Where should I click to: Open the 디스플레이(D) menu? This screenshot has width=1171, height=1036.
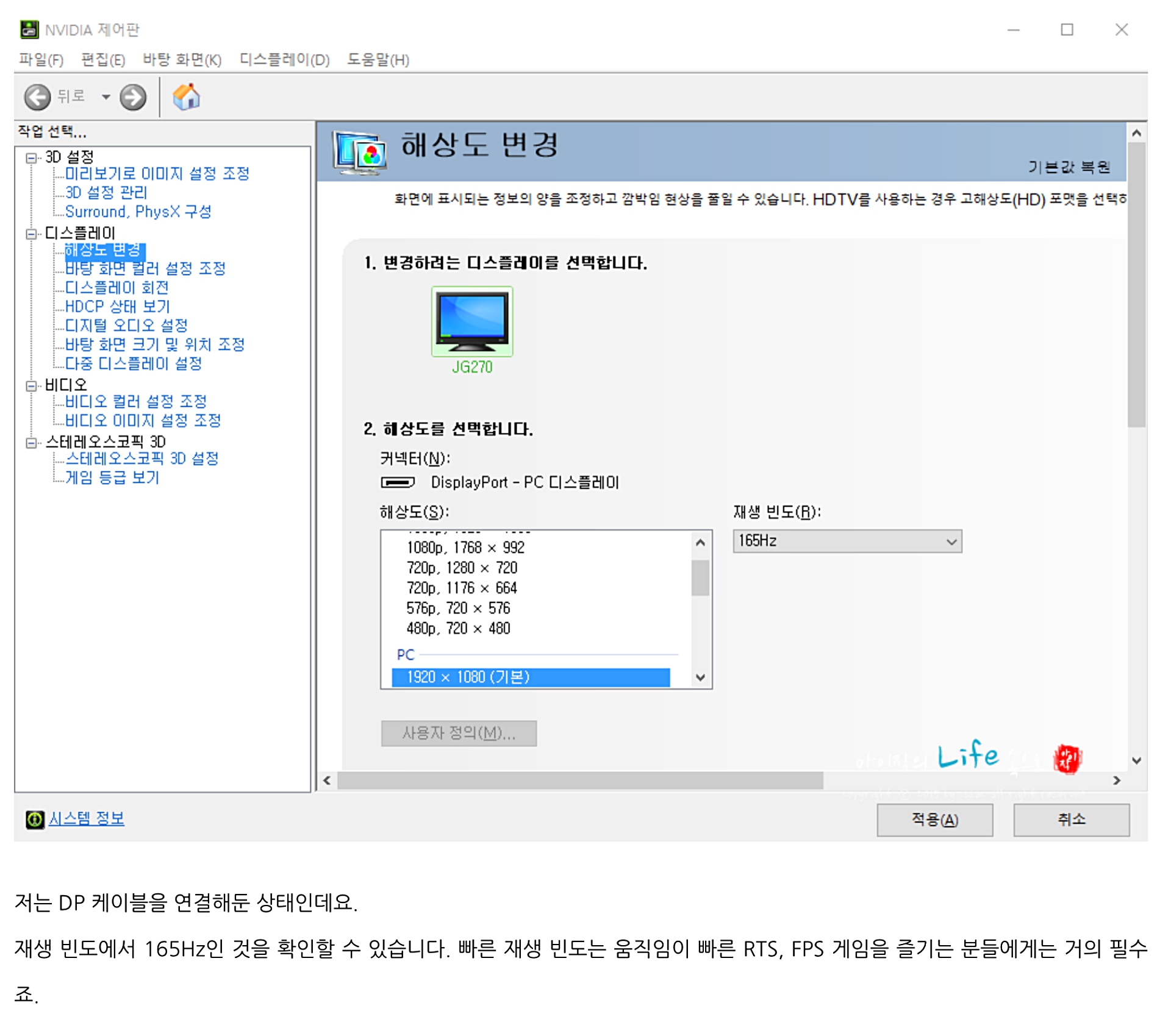(x=284, y=60)
